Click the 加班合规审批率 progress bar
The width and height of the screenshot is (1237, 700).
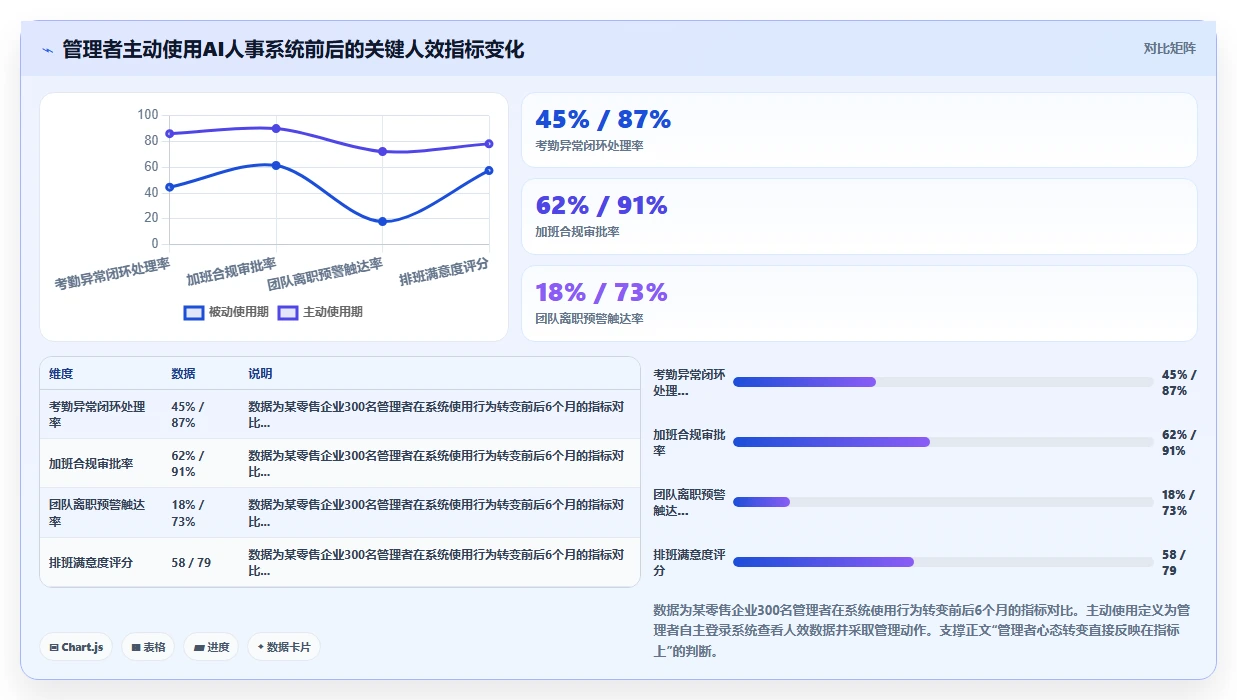(943, 442)
